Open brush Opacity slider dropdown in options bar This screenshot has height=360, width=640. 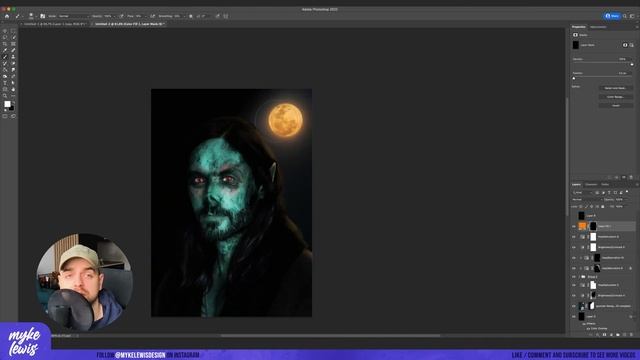114,16
